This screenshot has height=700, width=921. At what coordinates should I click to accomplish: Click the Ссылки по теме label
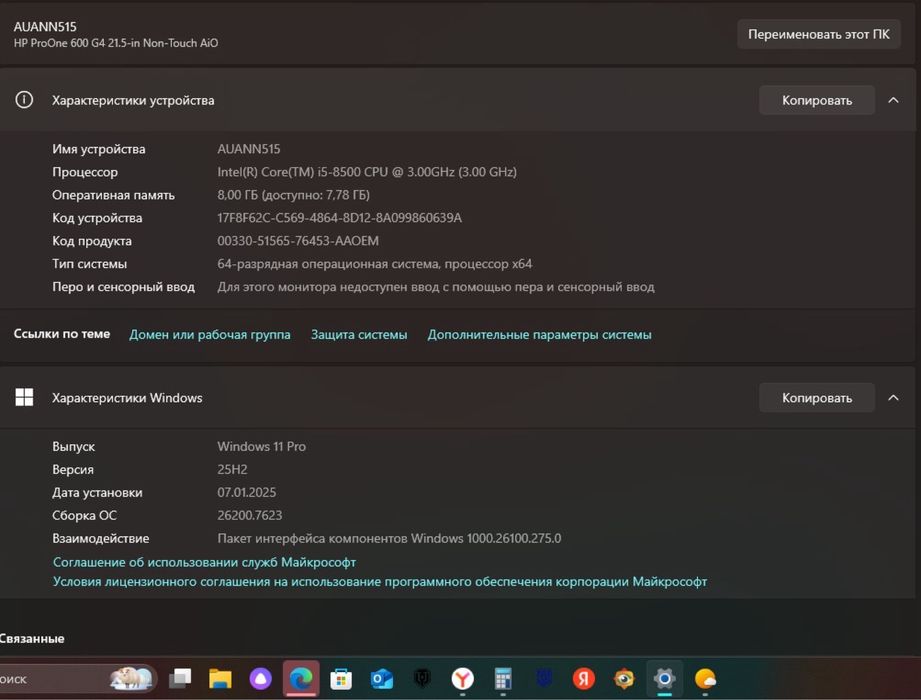pos(62,334)
